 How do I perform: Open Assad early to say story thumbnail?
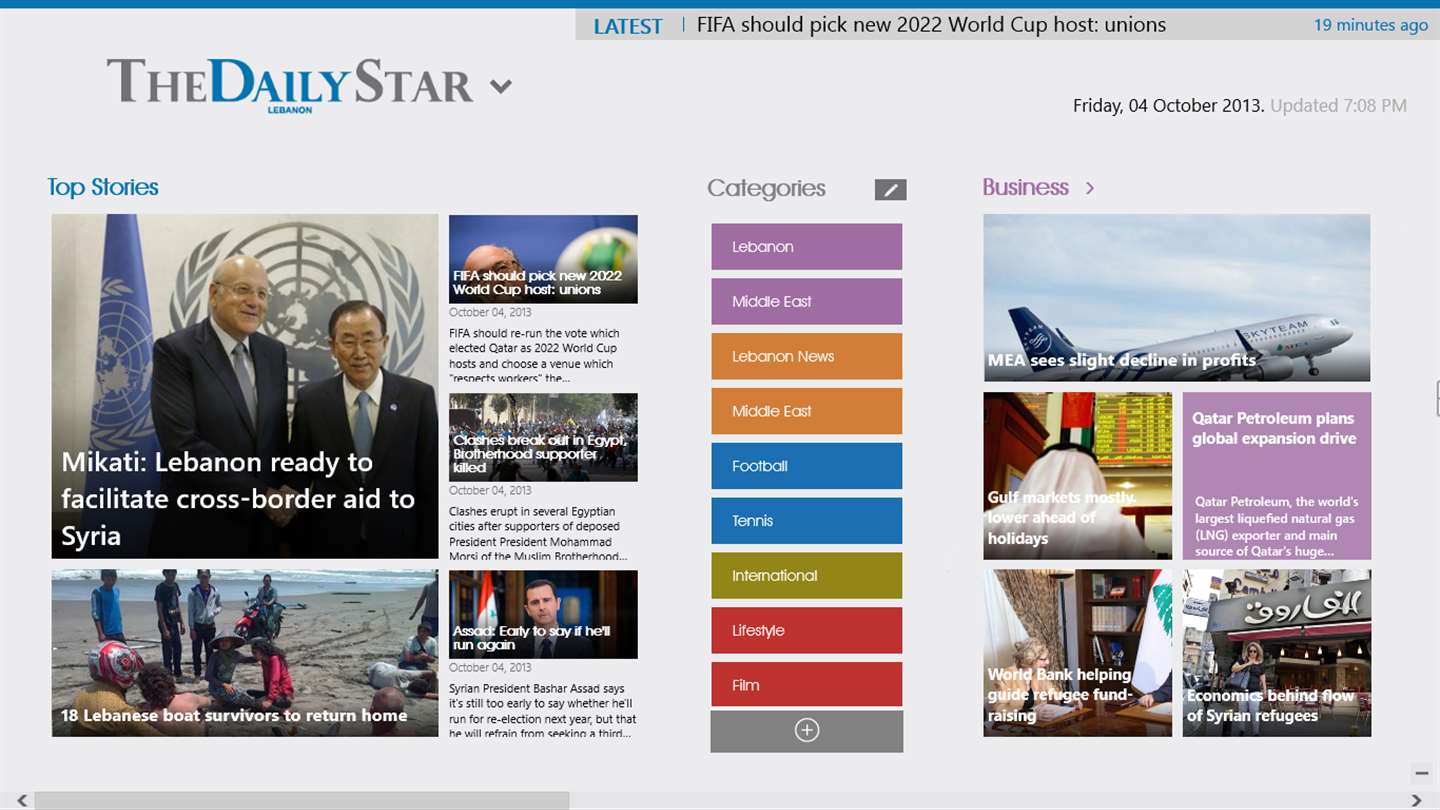pyautogui.click(x=543, y=614)
